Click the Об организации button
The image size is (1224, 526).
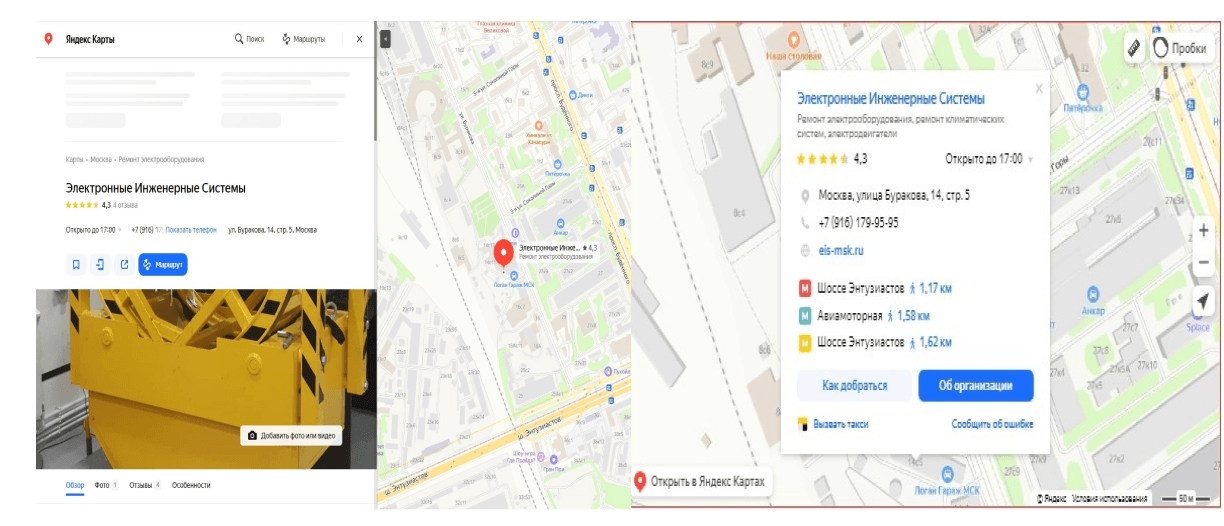pyautogui.click(x=976, y=386)
